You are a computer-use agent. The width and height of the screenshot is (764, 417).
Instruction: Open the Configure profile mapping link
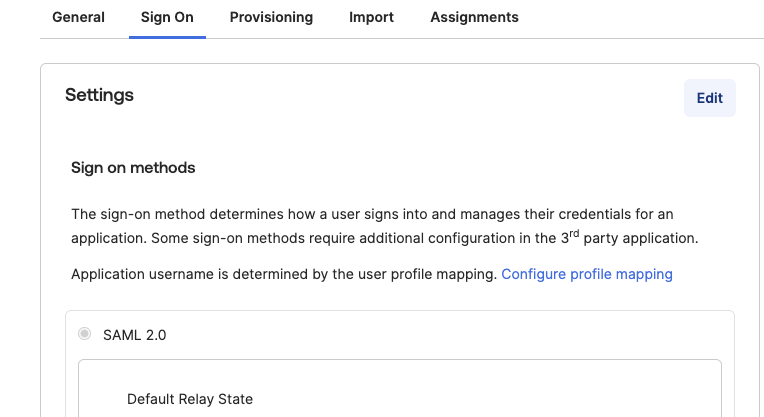587,274
